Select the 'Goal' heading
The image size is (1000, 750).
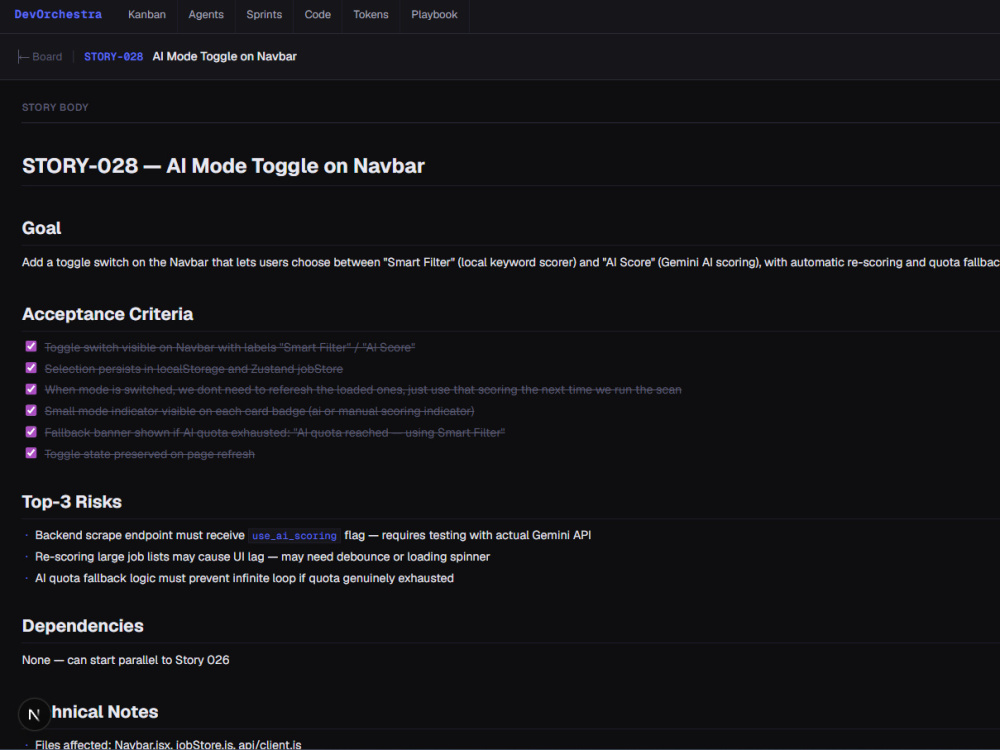point(41,228)
